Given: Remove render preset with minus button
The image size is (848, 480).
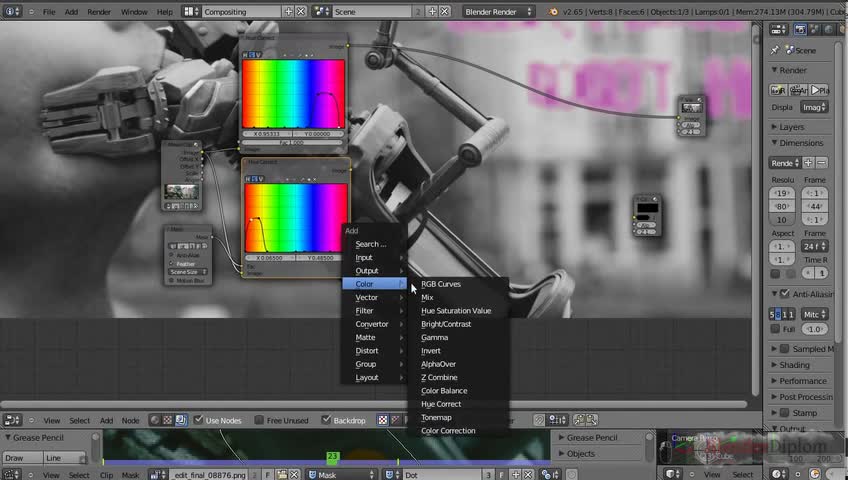Looking at the screenshot, I should click(822, 163).
